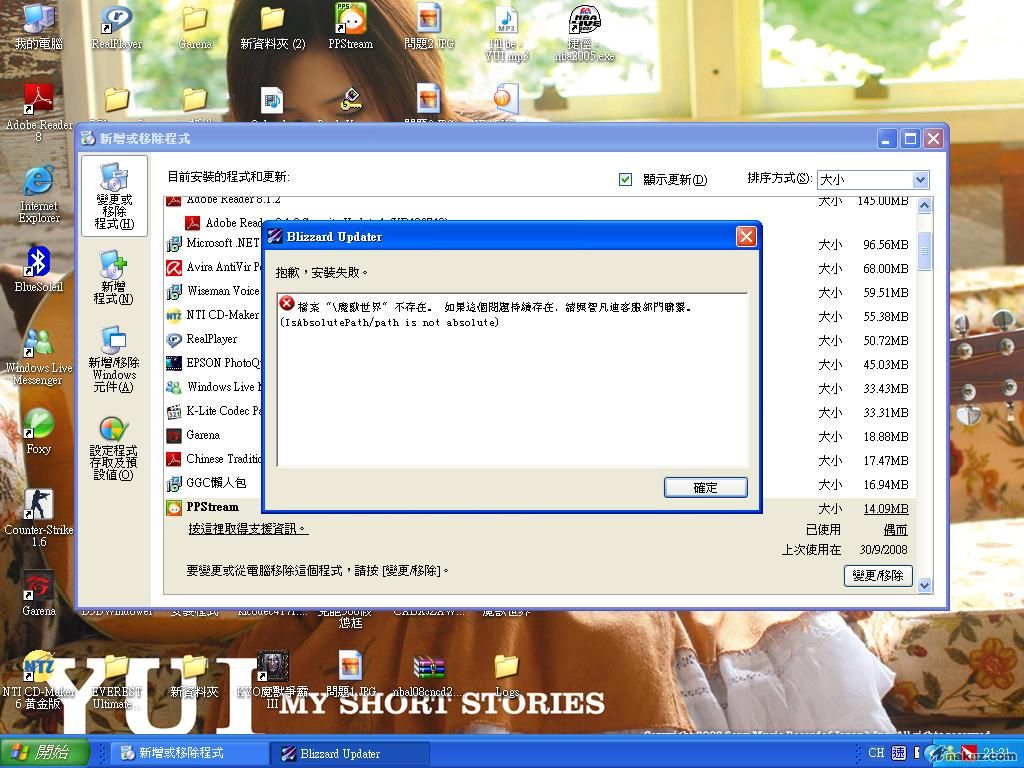The width and height of the screenshot is (1024, 768).
Task: Switch to 新增或移除程式 taskbar button
Action: [x=189, y=753]
